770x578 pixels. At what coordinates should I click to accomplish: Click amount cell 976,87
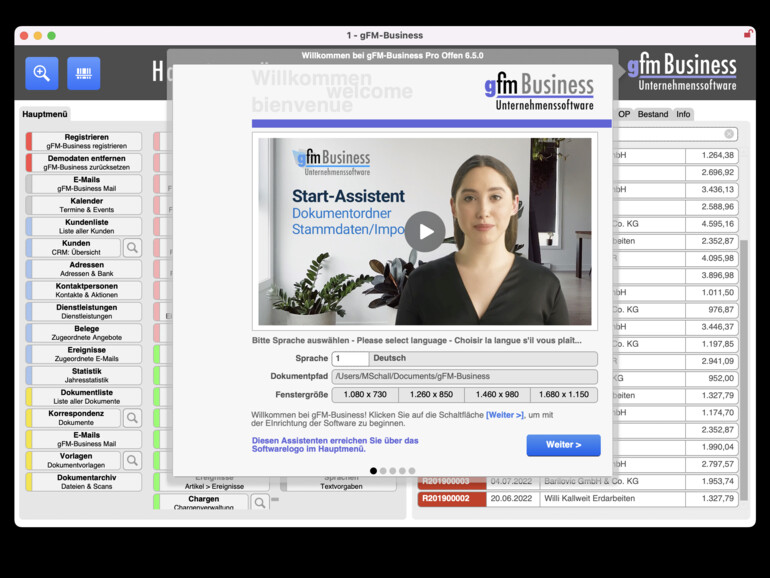click(712, 310)
